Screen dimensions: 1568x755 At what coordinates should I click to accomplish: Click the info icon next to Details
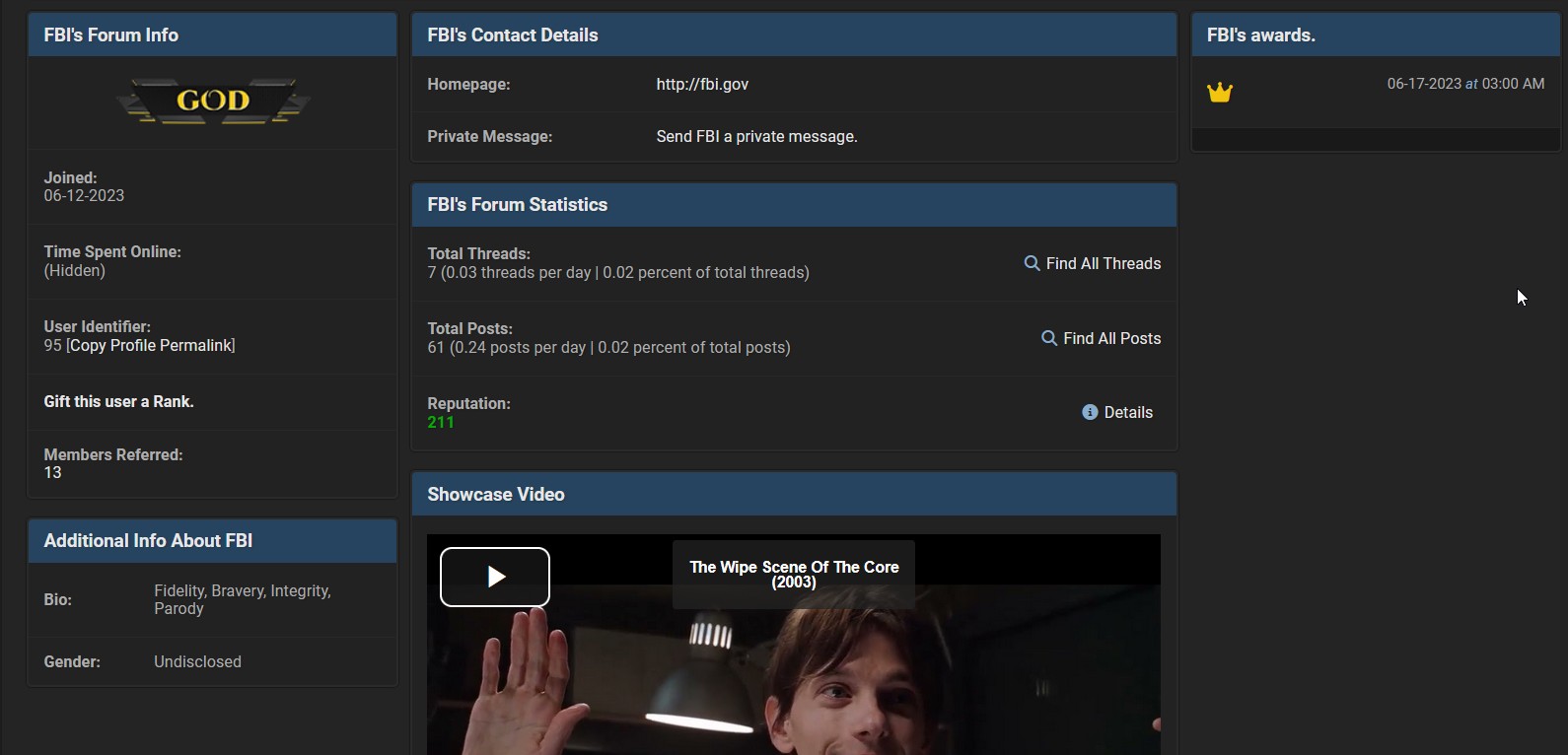1090,412
